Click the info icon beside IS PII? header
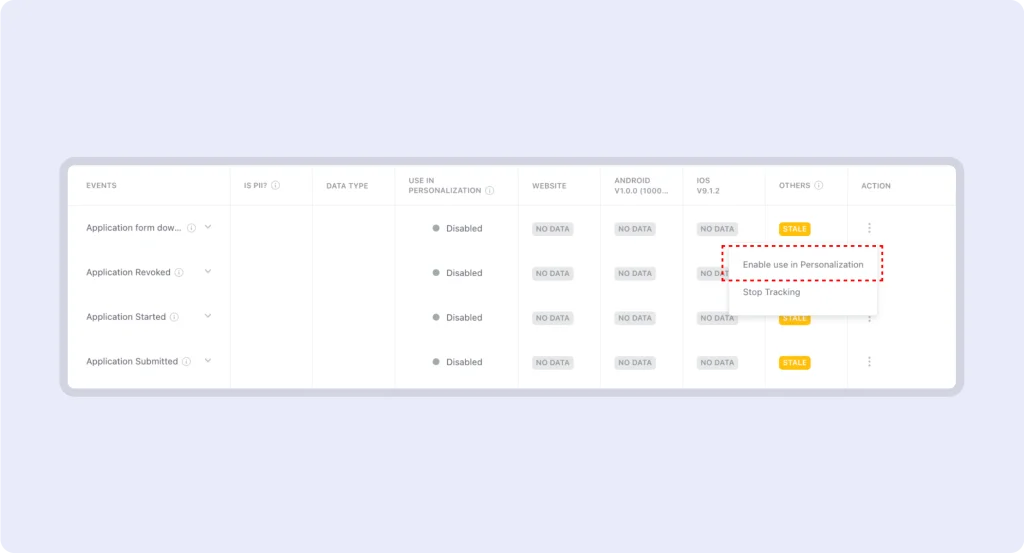The height and width of the screenshot is (553, 1024). [x=276, y=185]
